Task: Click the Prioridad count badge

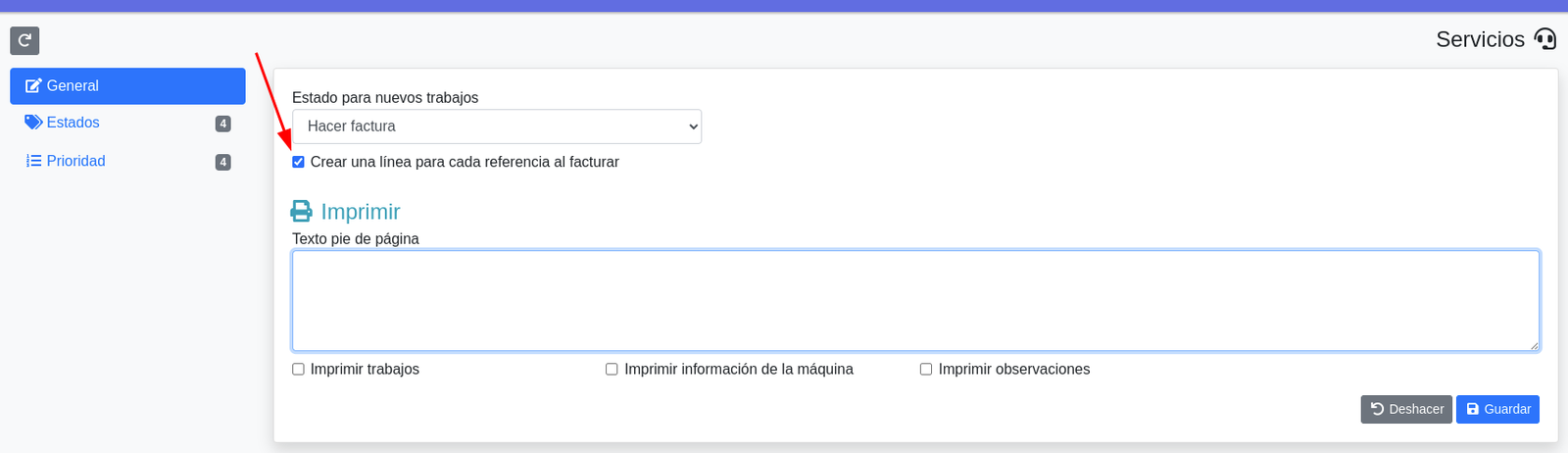Action: 223,162
